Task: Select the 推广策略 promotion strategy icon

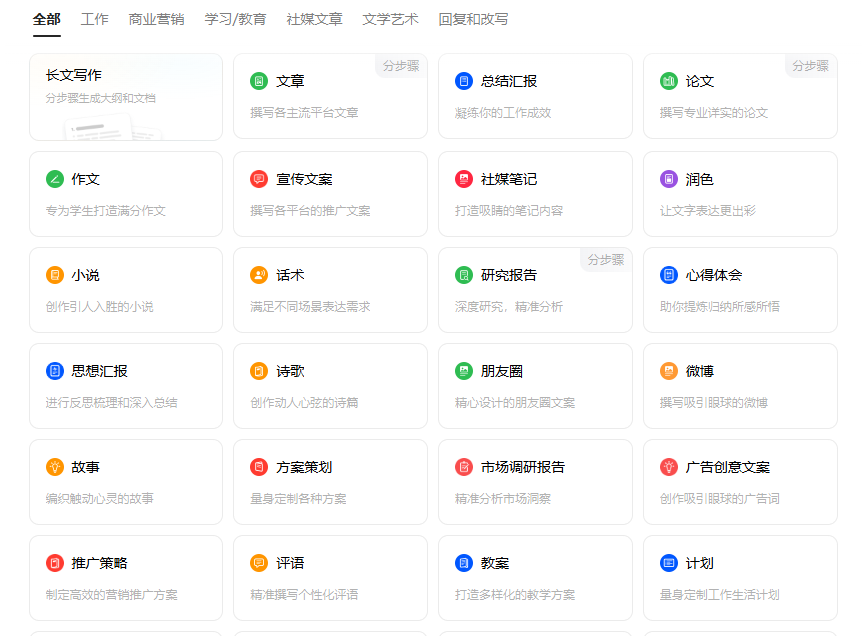Action: [55, 562]
